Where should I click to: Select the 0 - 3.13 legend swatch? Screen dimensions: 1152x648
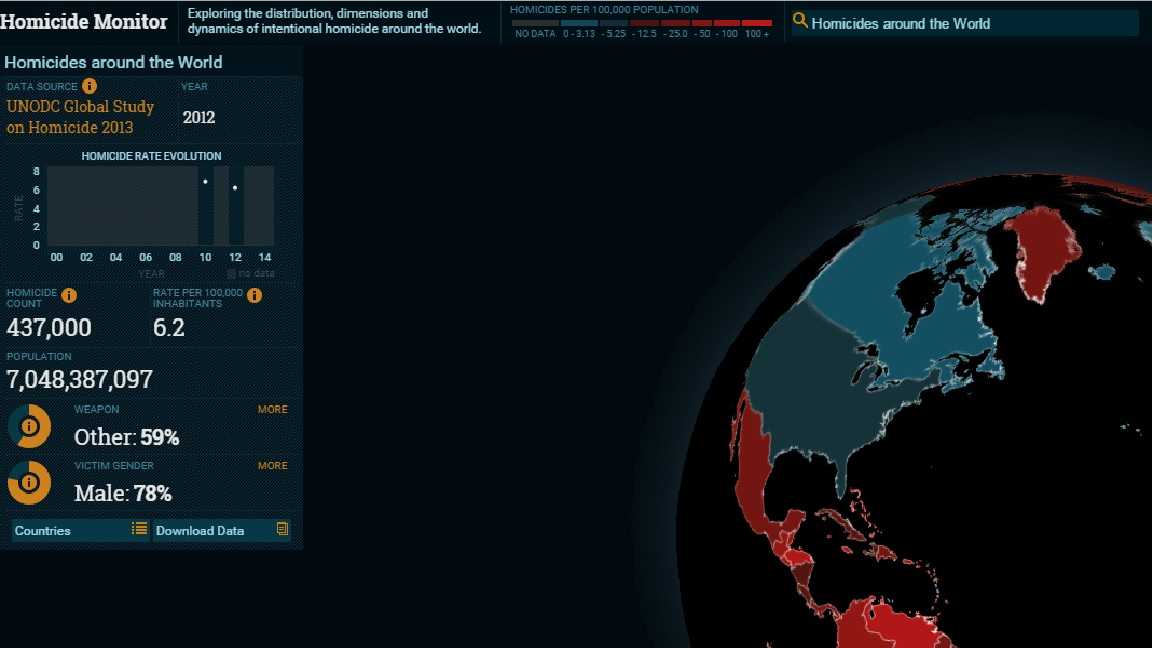[579, 24]
